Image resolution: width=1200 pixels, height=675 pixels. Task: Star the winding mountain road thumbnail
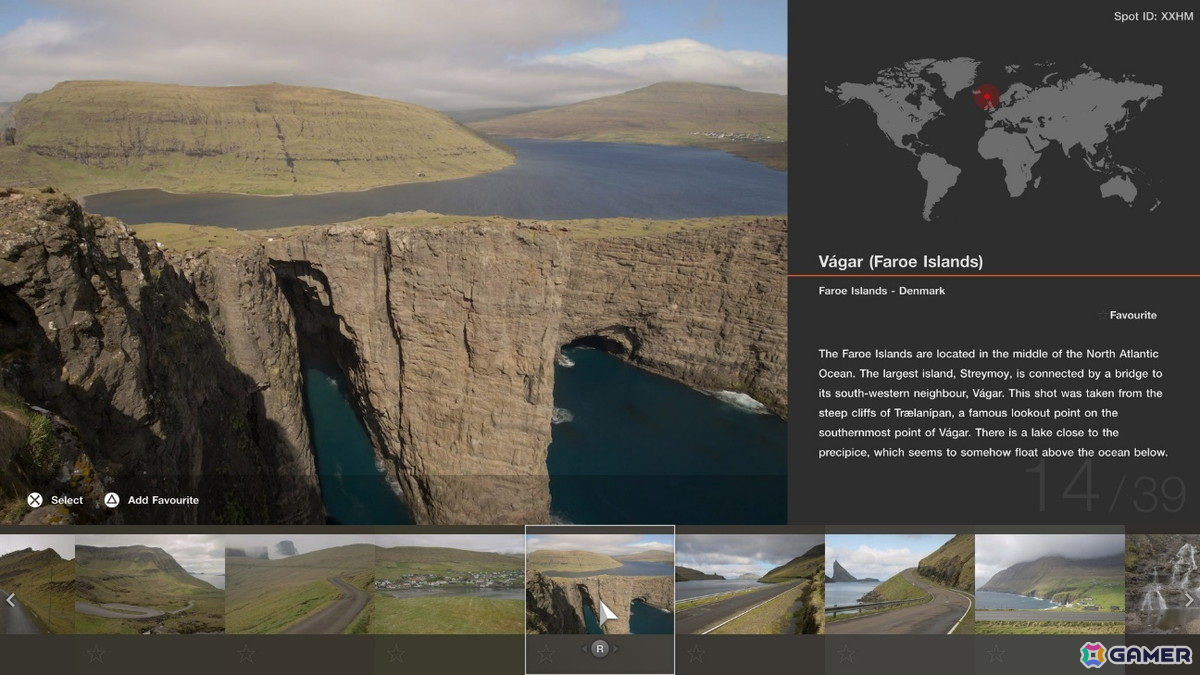(x=96, y=654)
